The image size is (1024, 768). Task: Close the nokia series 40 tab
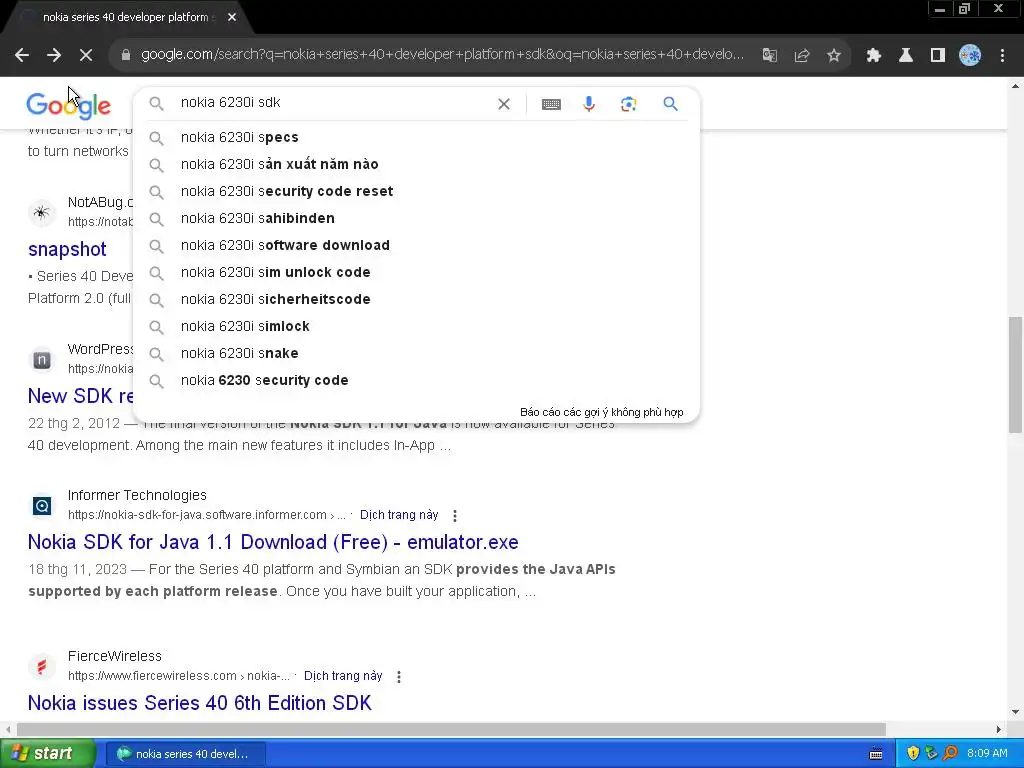(232, 17)
